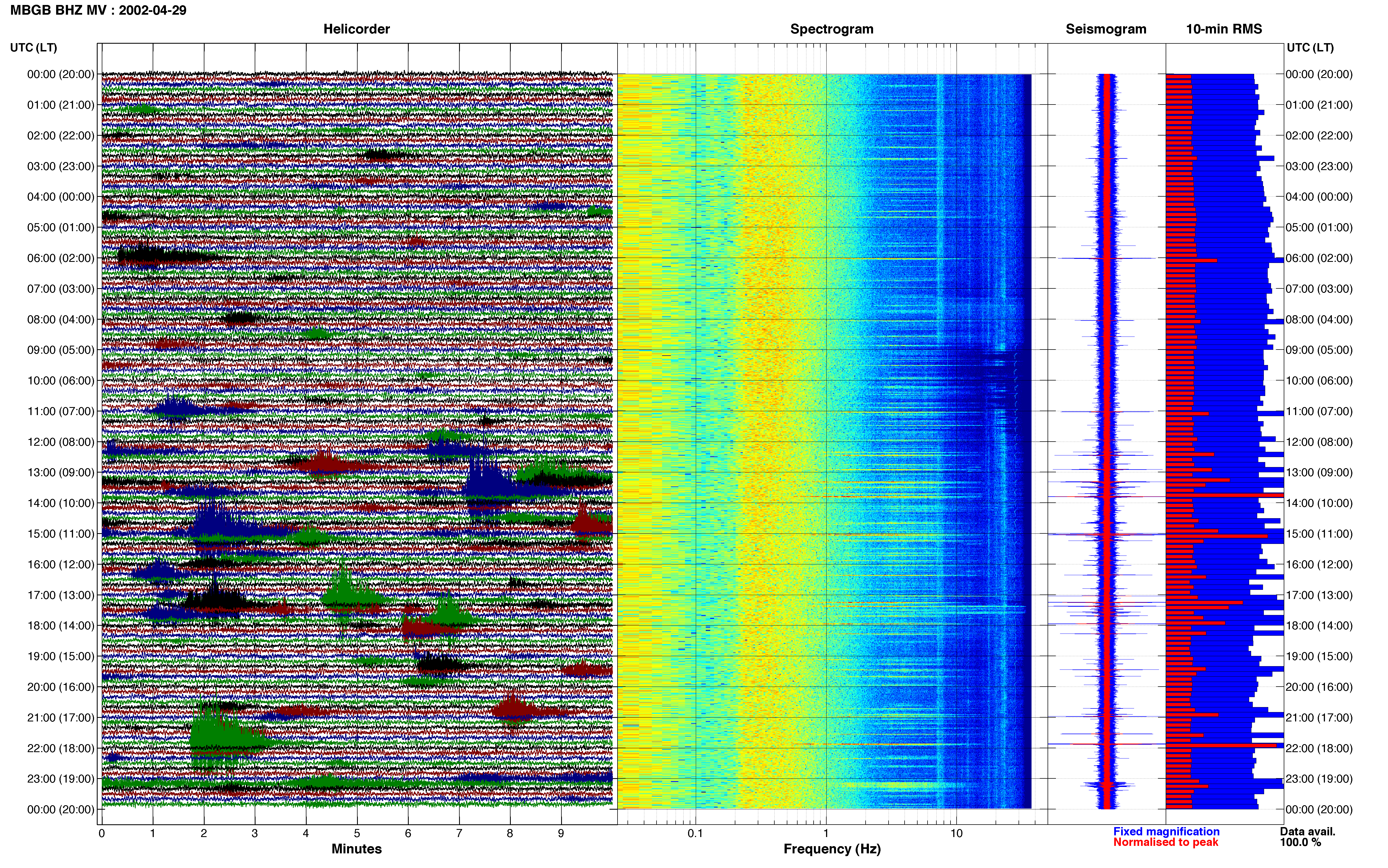Click the 'Minutes' x-axis label
The height and width of the screenshot is (868, 1388).
[356, 849]
